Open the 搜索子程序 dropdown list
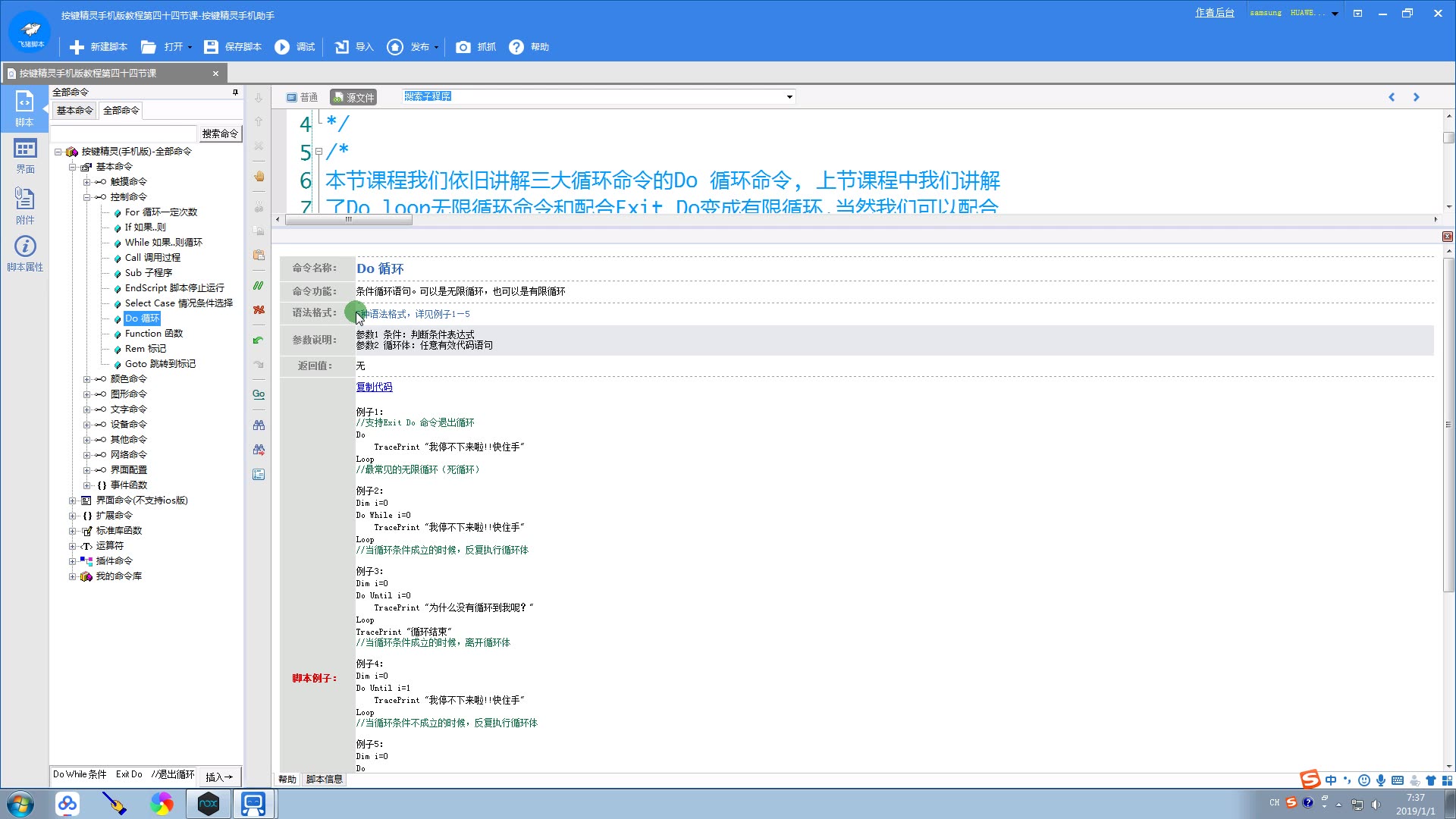Screen dimensions: 1456x819 789,97
